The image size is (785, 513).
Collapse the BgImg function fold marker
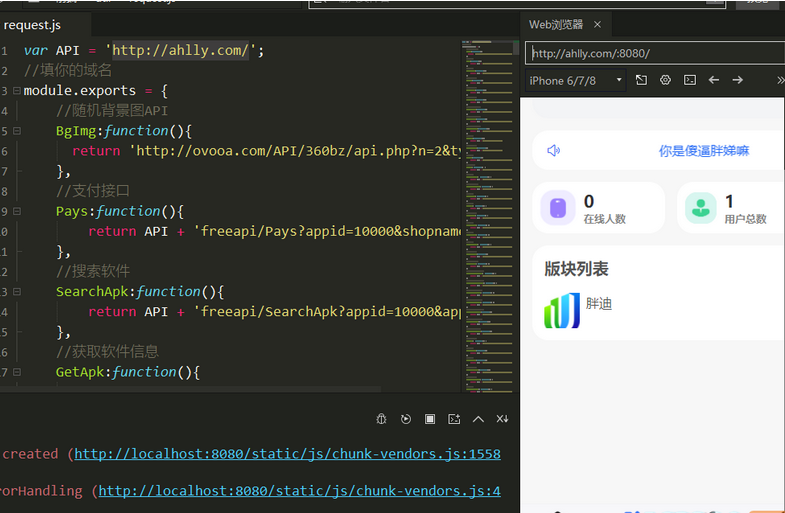(16, 131)
